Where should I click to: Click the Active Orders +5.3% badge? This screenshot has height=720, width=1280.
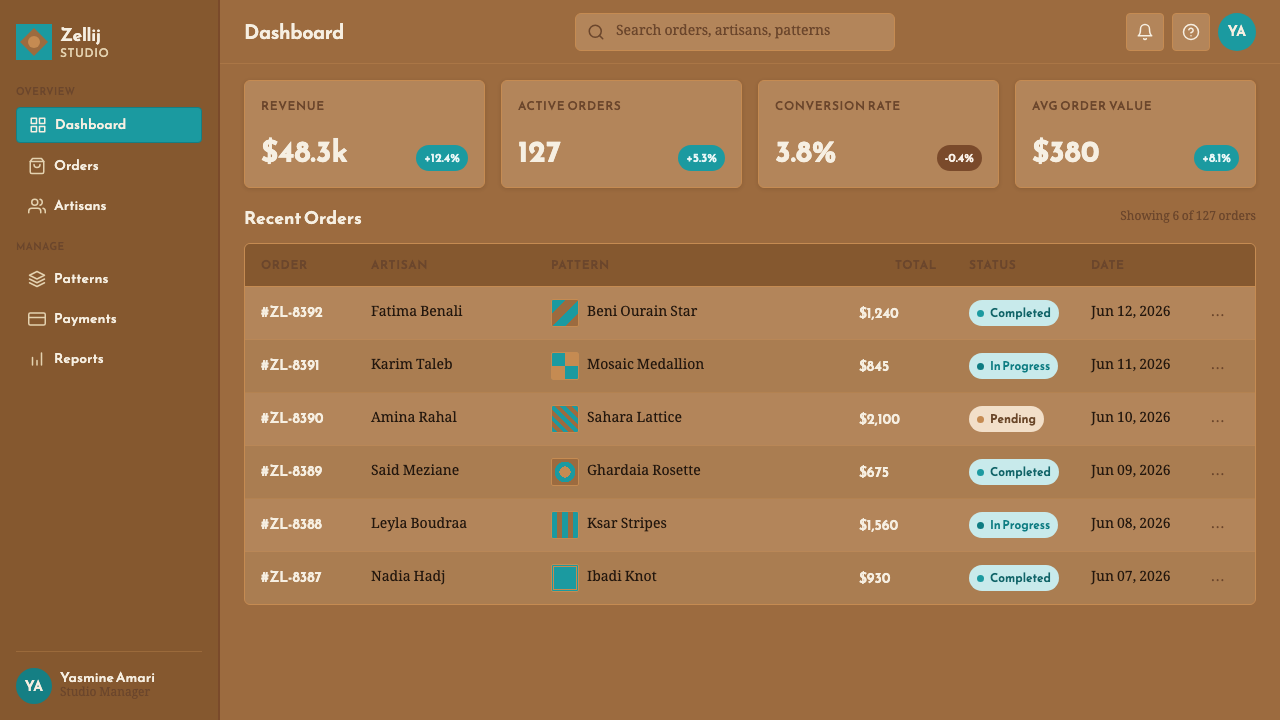tap(702, 158)
